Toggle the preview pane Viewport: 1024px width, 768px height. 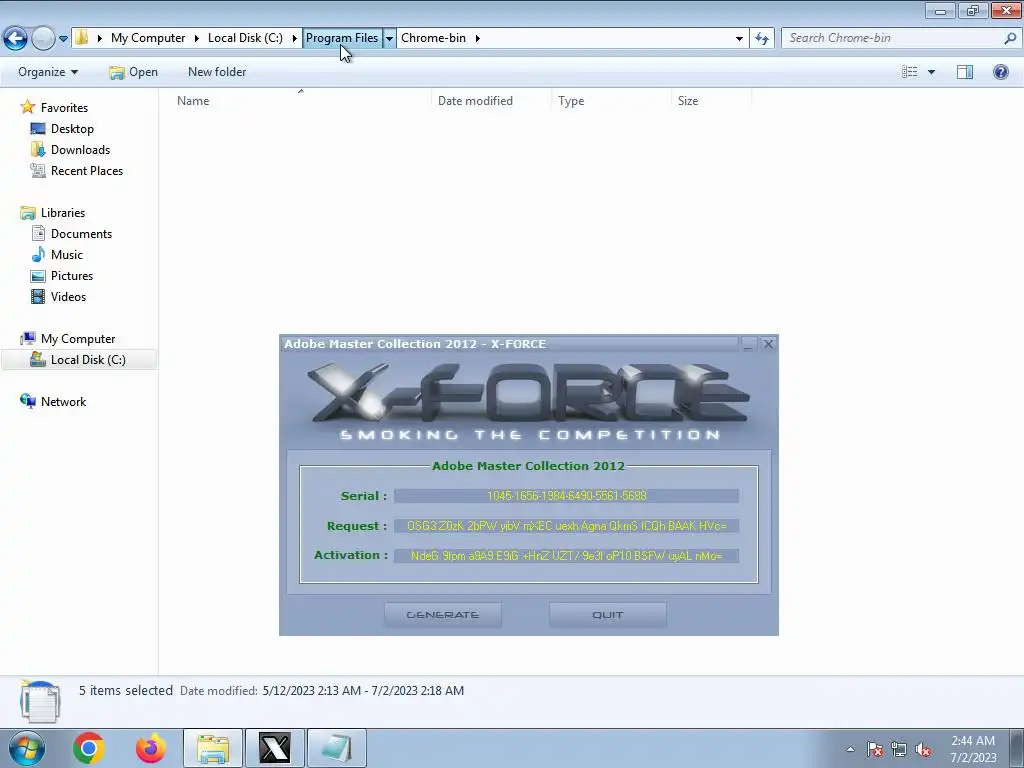[965, 72]
